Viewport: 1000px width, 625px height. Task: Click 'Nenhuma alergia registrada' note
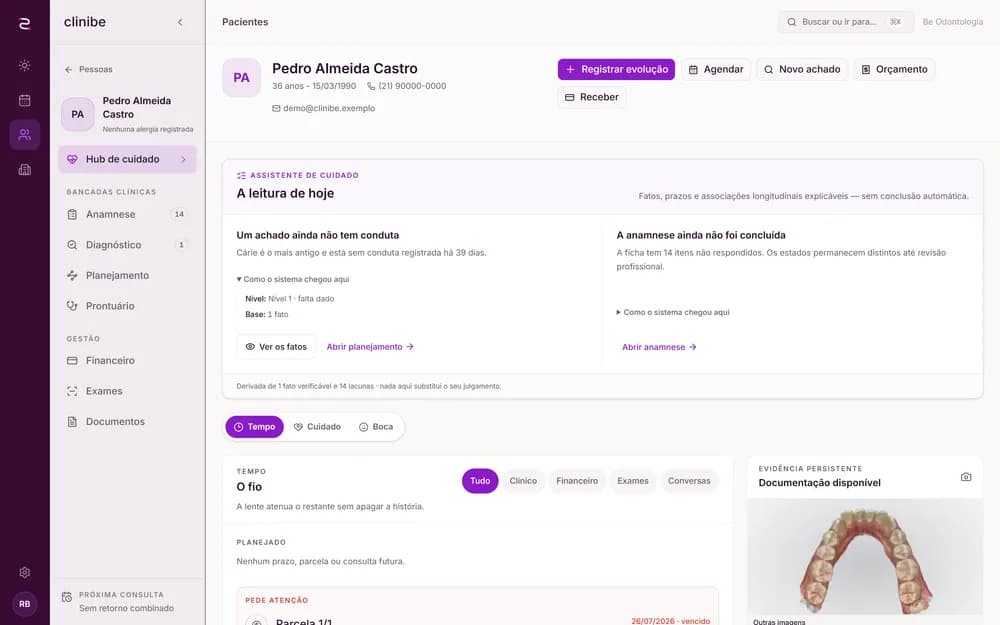pos(148,129)
